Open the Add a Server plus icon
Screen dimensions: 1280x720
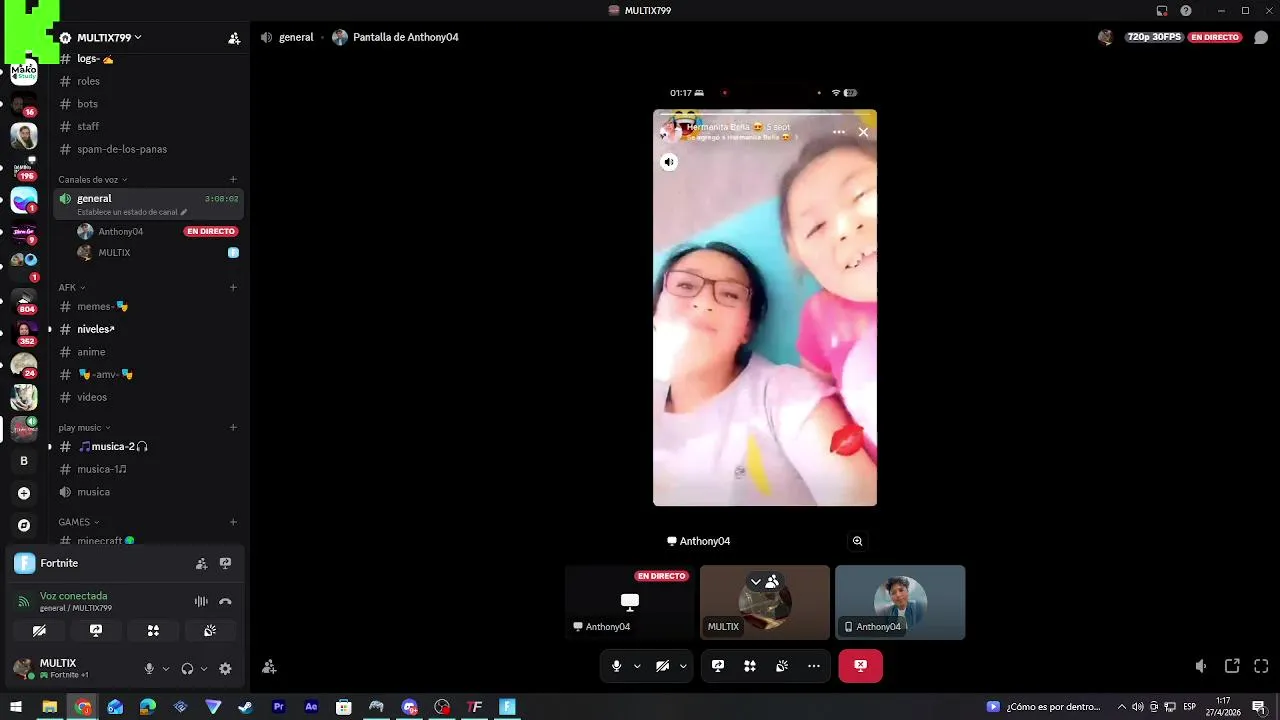tap(24, 493)
